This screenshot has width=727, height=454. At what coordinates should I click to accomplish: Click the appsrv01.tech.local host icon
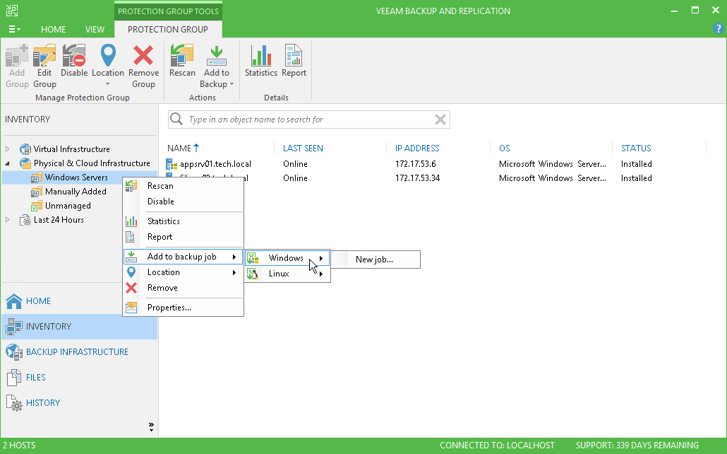click(172, 164)
